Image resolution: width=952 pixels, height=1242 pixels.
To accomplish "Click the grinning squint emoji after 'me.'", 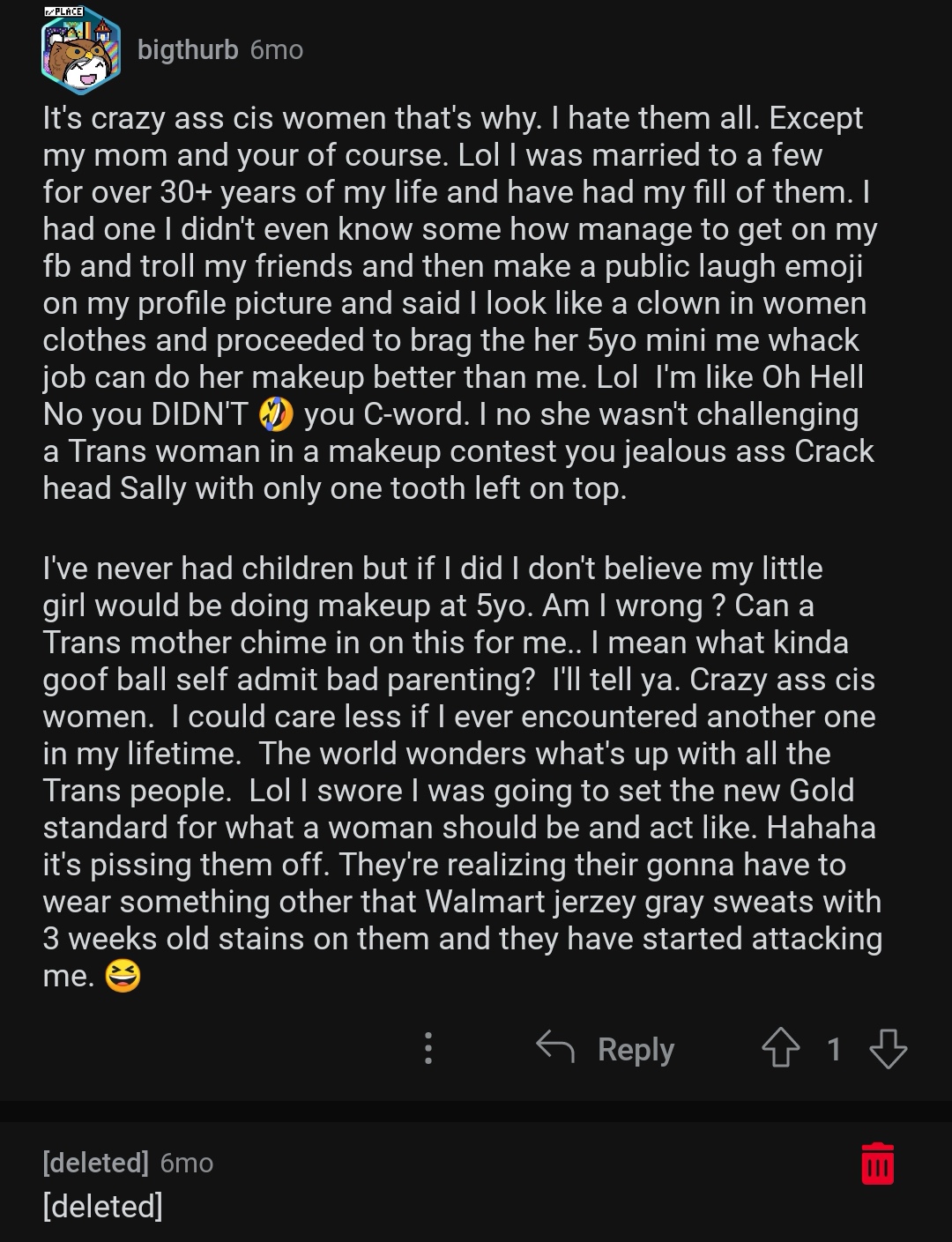I will 123,976.
